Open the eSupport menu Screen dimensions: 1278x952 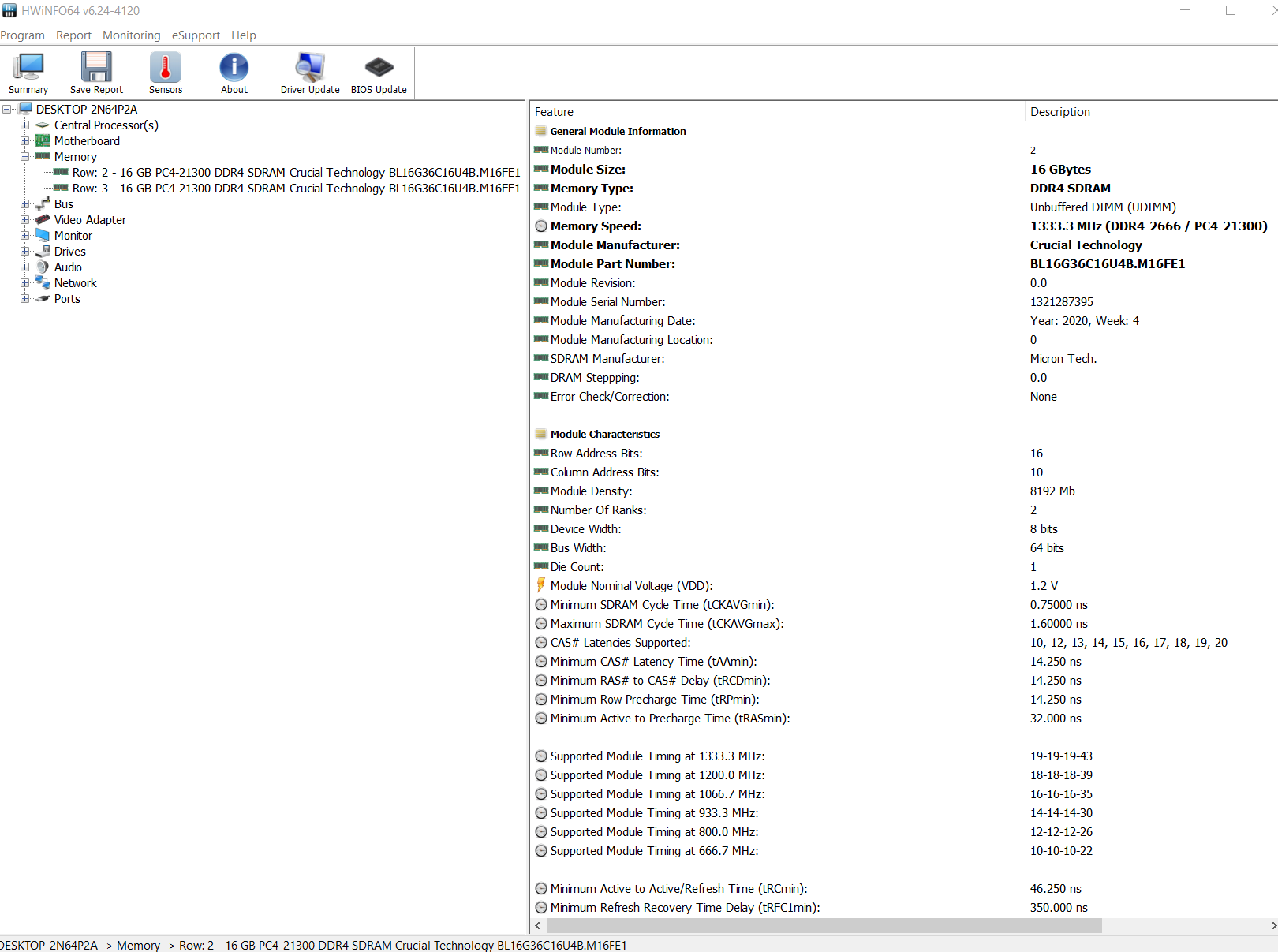pos(196,35)
